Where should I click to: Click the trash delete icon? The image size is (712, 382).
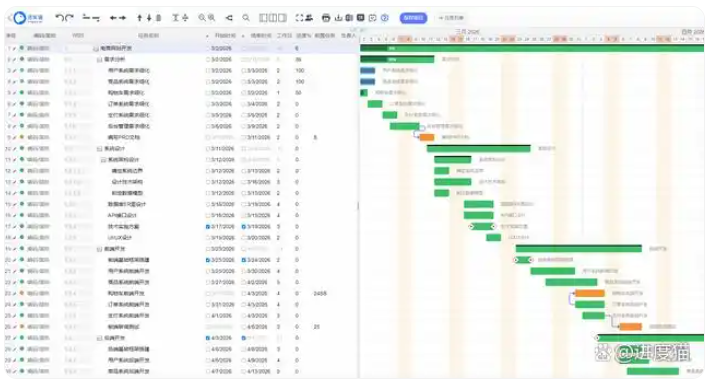click(158, 18)
